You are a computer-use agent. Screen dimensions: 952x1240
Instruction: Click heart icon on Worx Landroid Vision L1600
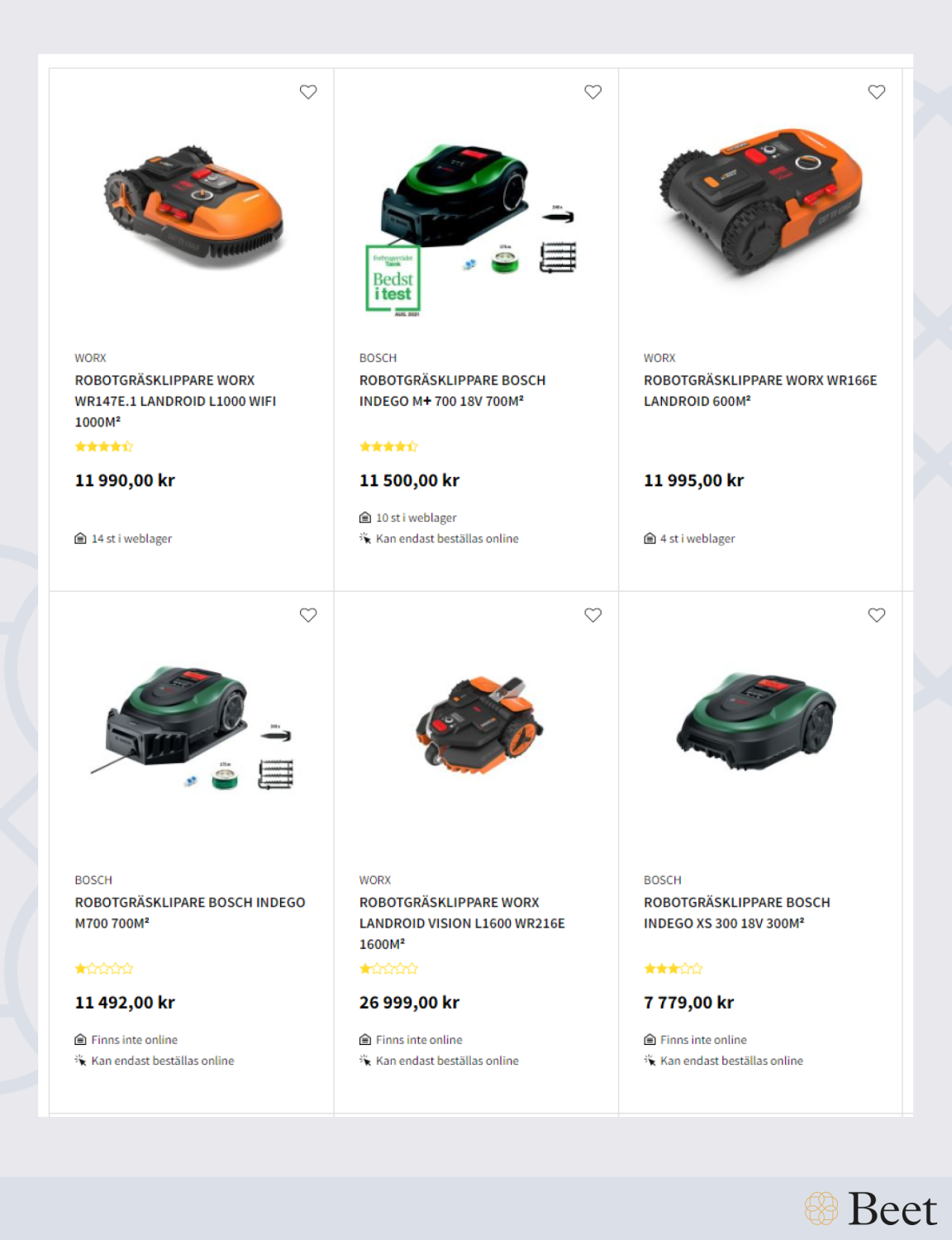593,615
